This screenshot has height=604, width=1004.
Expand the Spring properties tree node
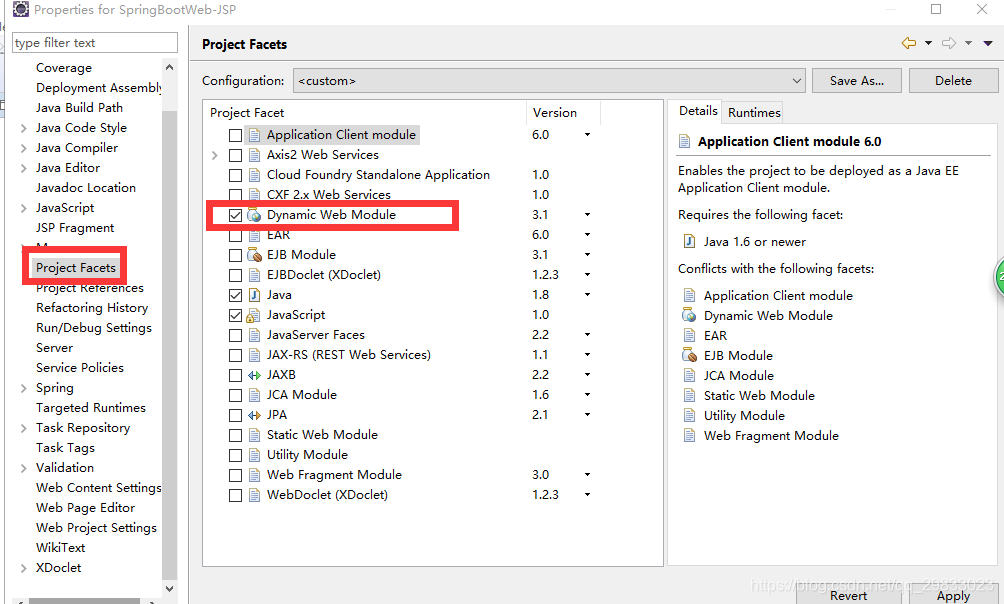tap(24, 388)
